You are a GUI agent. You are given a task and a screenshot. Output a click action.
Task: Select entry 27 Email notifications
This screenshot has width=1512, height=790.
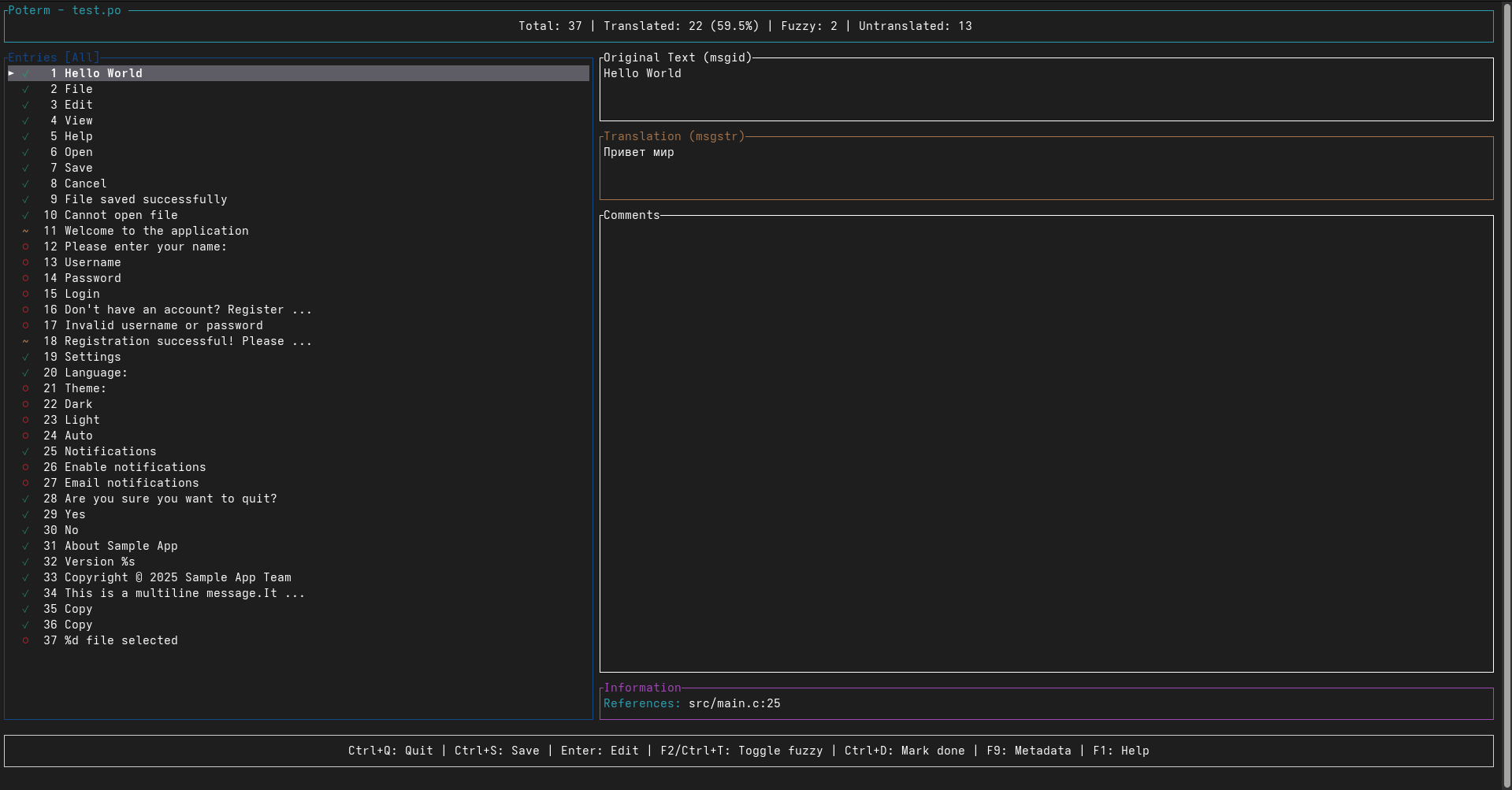coord(299,483)
